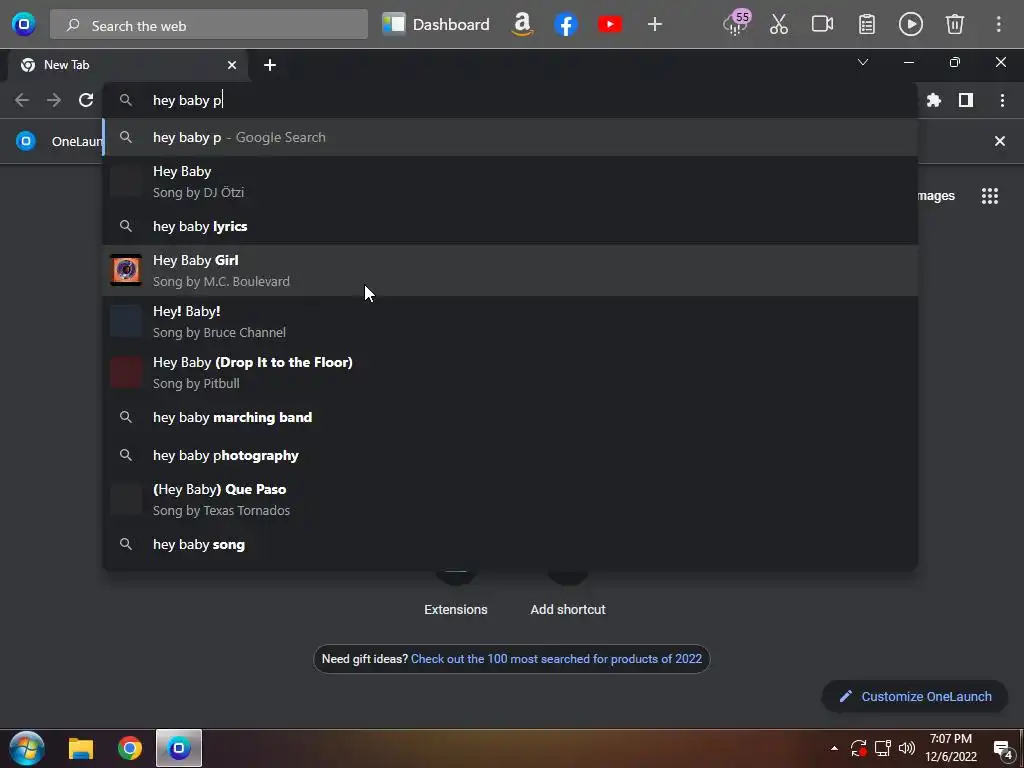1024x768 pixels.
Task: Select Hey Baby Girl by M.C. Boulevard
Action: point(509,270)
